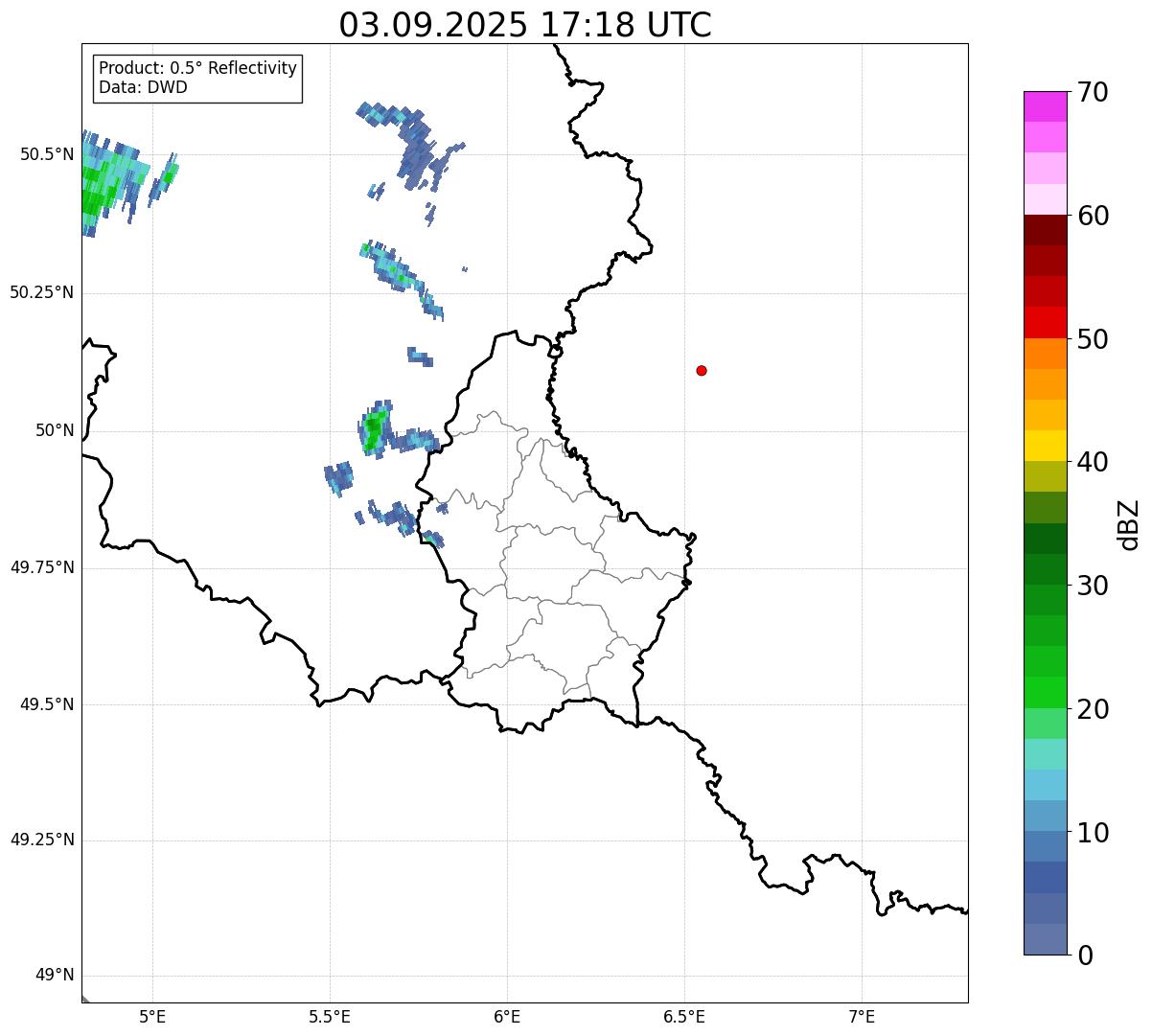Click the 5°E longitude label
The width and height of the screenshot is (1152, 1036).
(152, 1016)
